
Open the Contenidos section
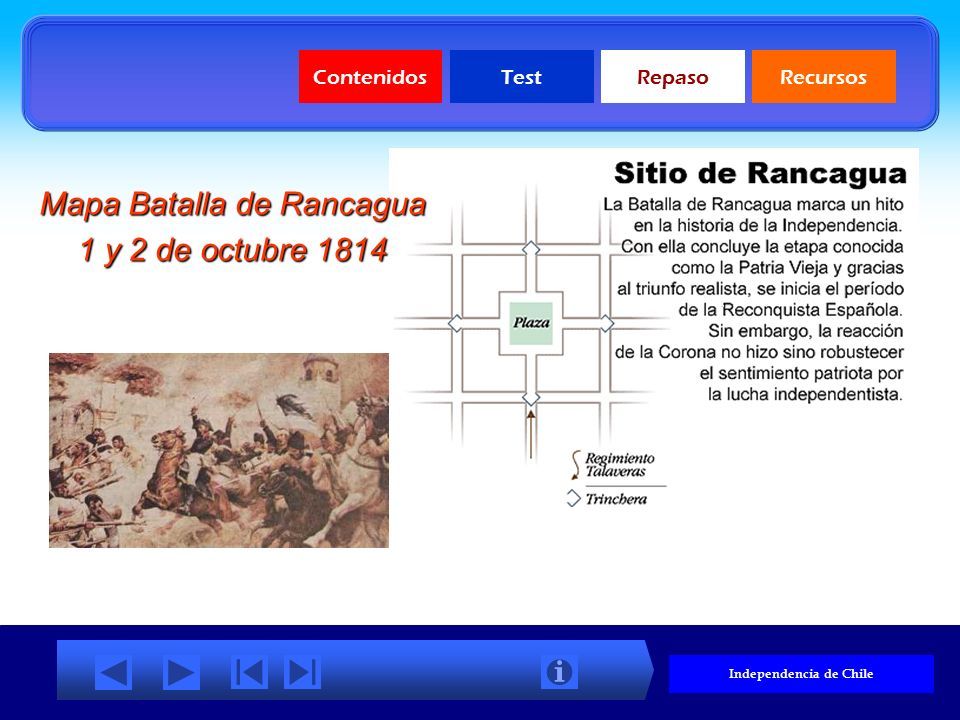point(370,77)
